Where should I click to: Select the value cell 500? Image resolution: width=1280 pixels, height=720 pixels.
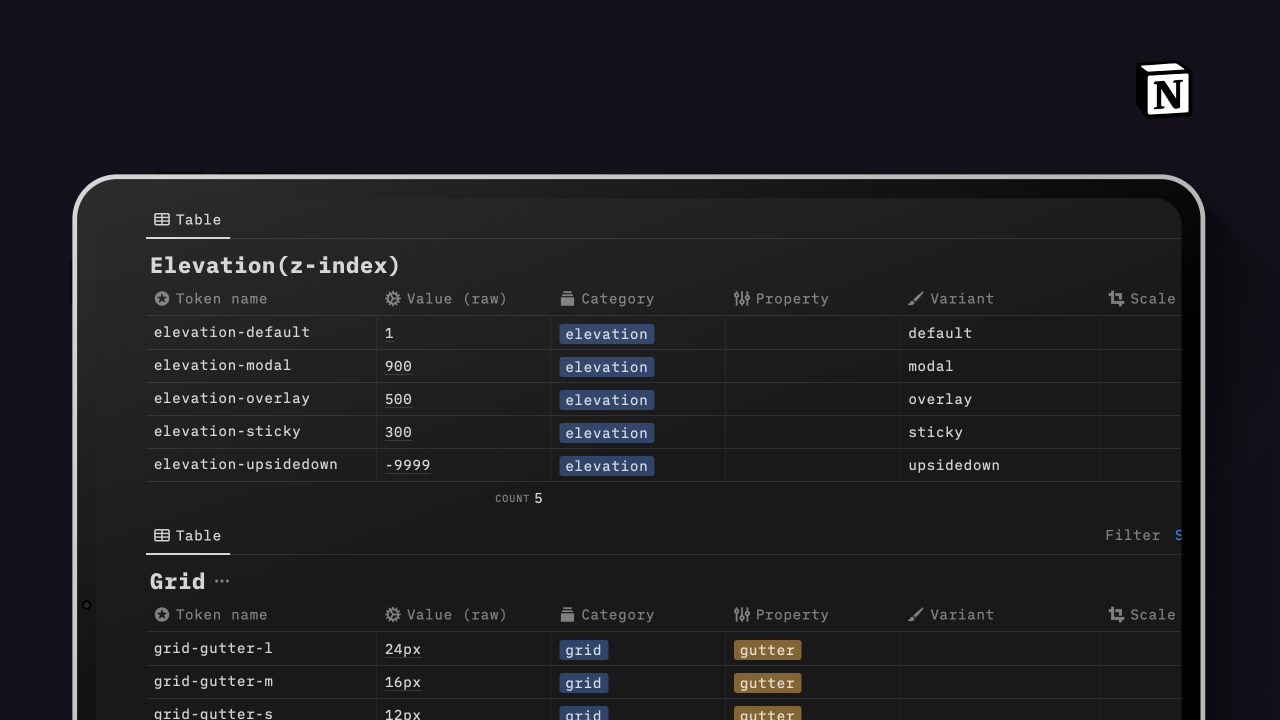(464, 399)
